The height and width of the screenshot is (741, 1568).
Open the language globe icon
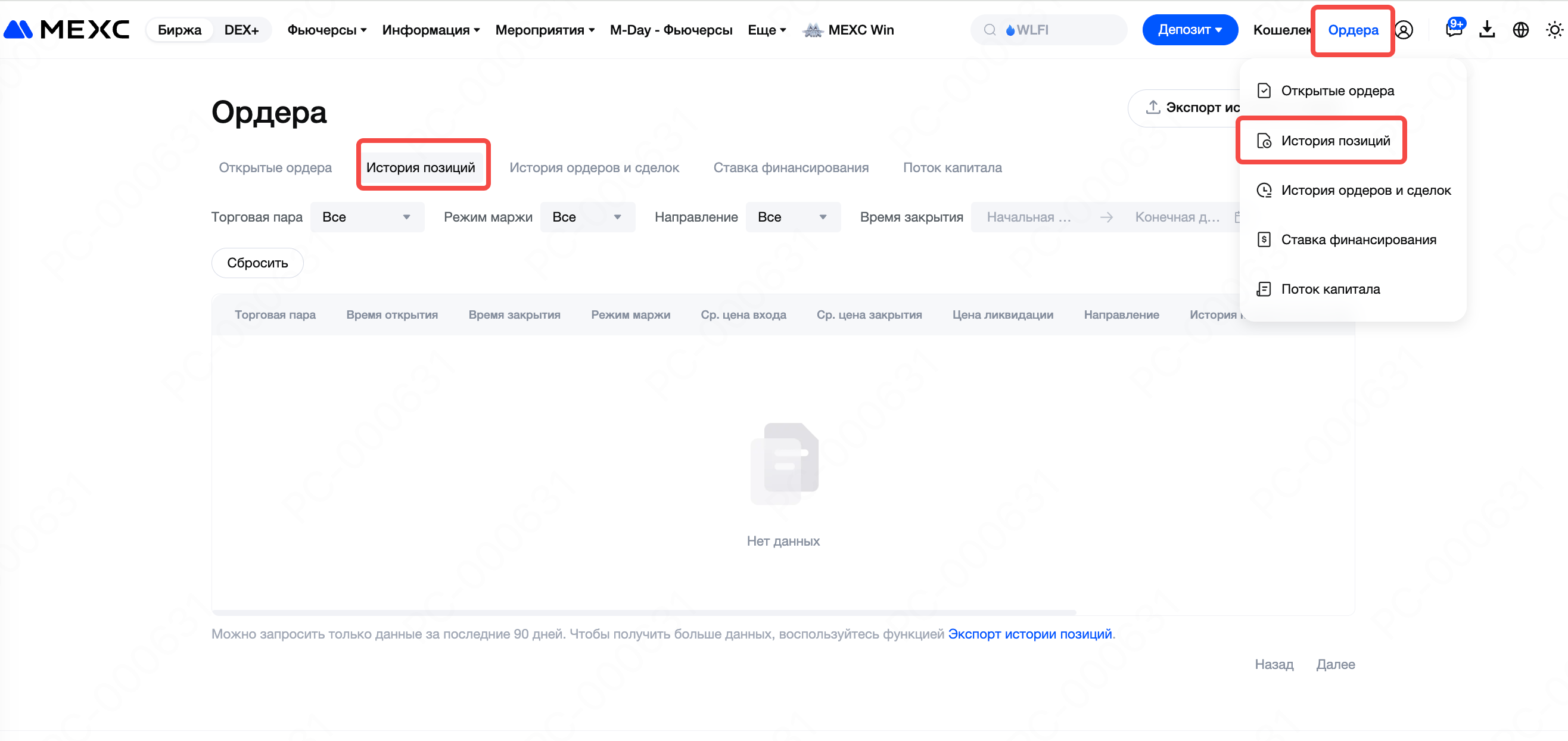(x=1520, y=30)
